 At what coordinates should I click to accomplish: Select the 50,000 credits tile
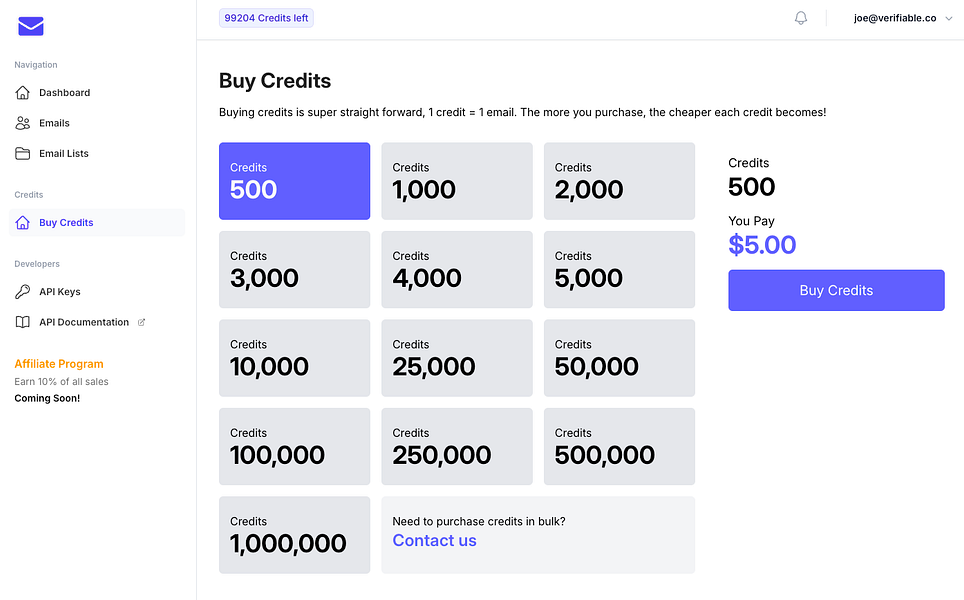[x=619, y=358]
